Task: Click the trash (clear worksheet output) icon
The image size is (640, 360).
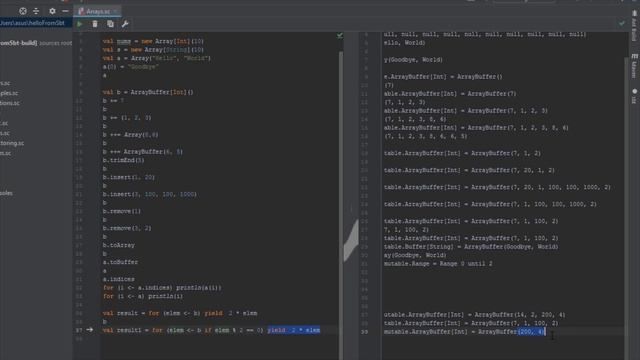Action: [95, 24]
